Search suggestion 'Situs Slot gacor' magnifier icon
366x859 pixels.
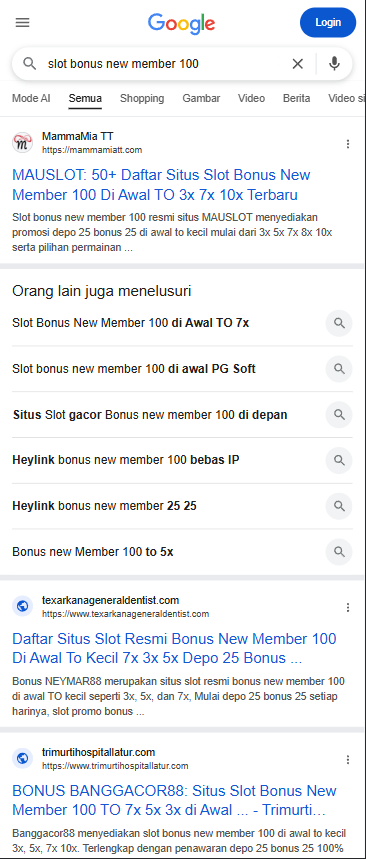click(339, 415)
